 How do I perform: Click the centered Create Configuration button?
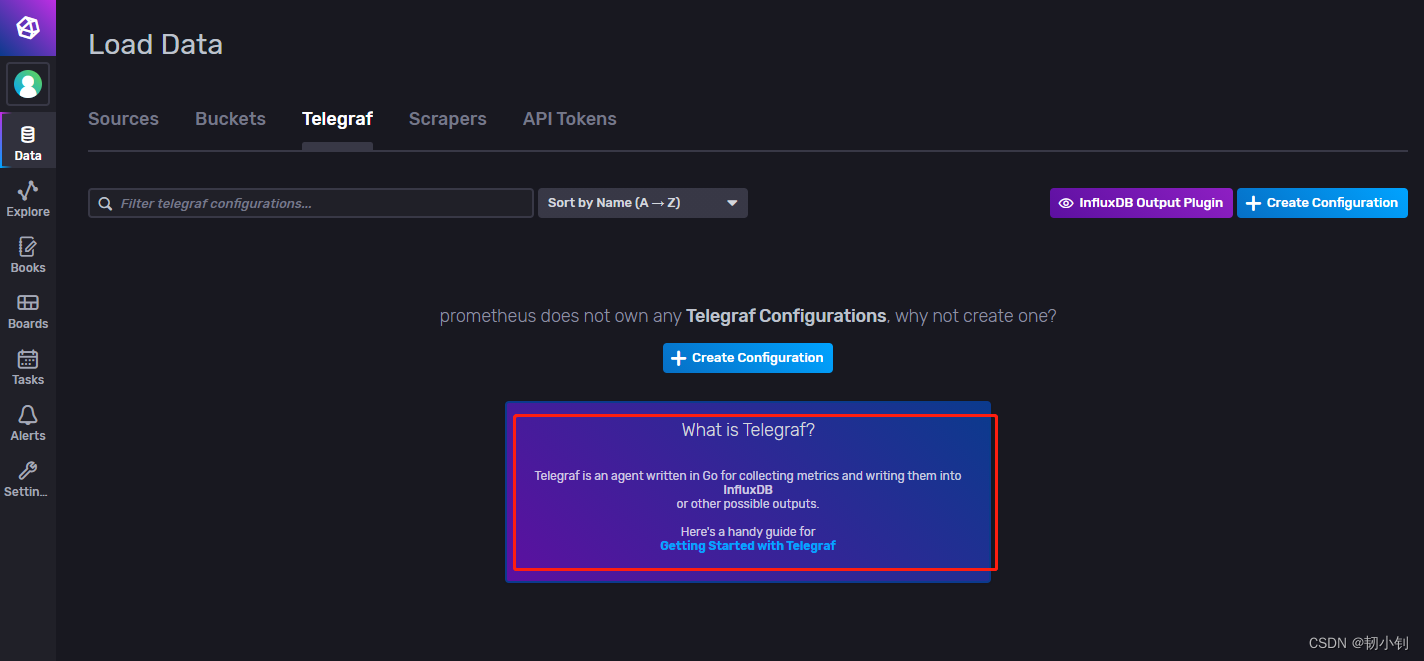748,358
